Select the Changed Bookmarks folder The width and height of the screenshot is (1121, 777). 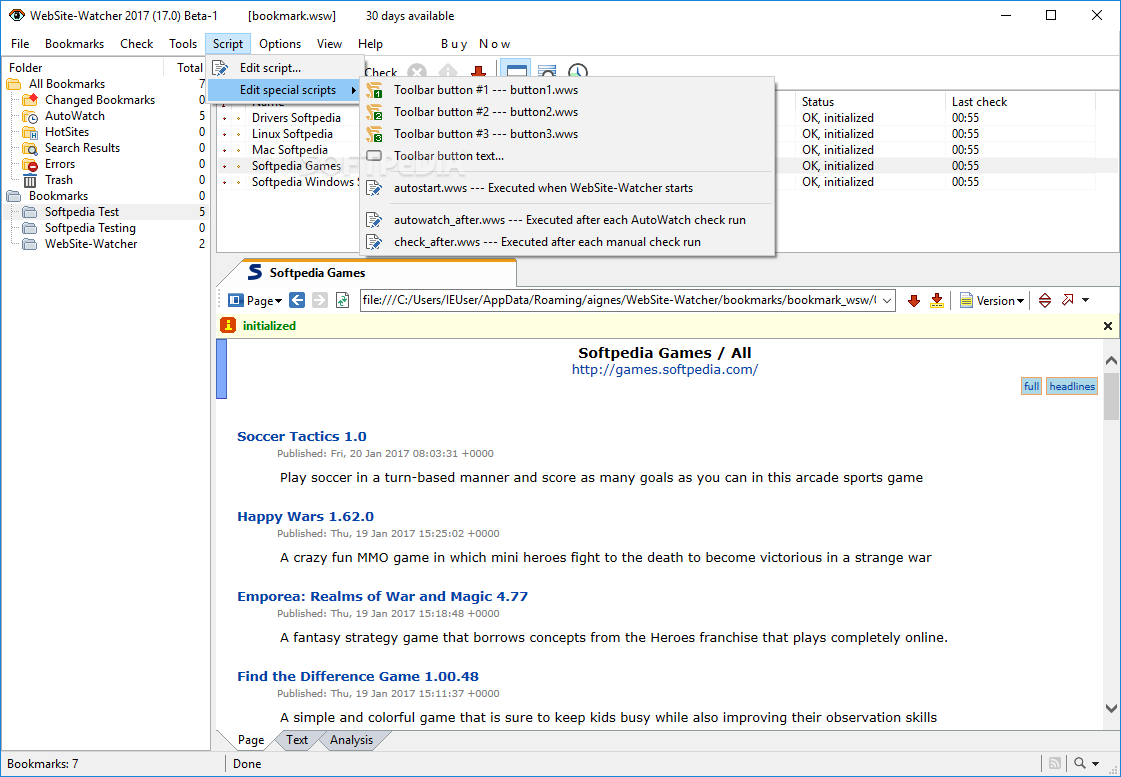coord(99,100)
